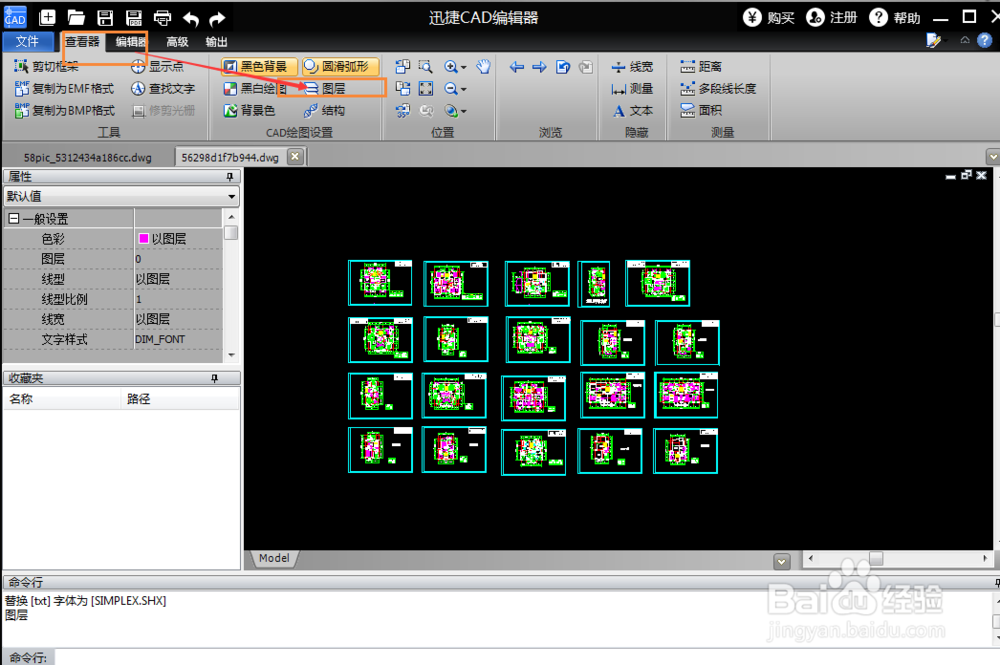
Task: Click the Redo arrow icon
Action: pyautogui.click(x=217, y=18)
